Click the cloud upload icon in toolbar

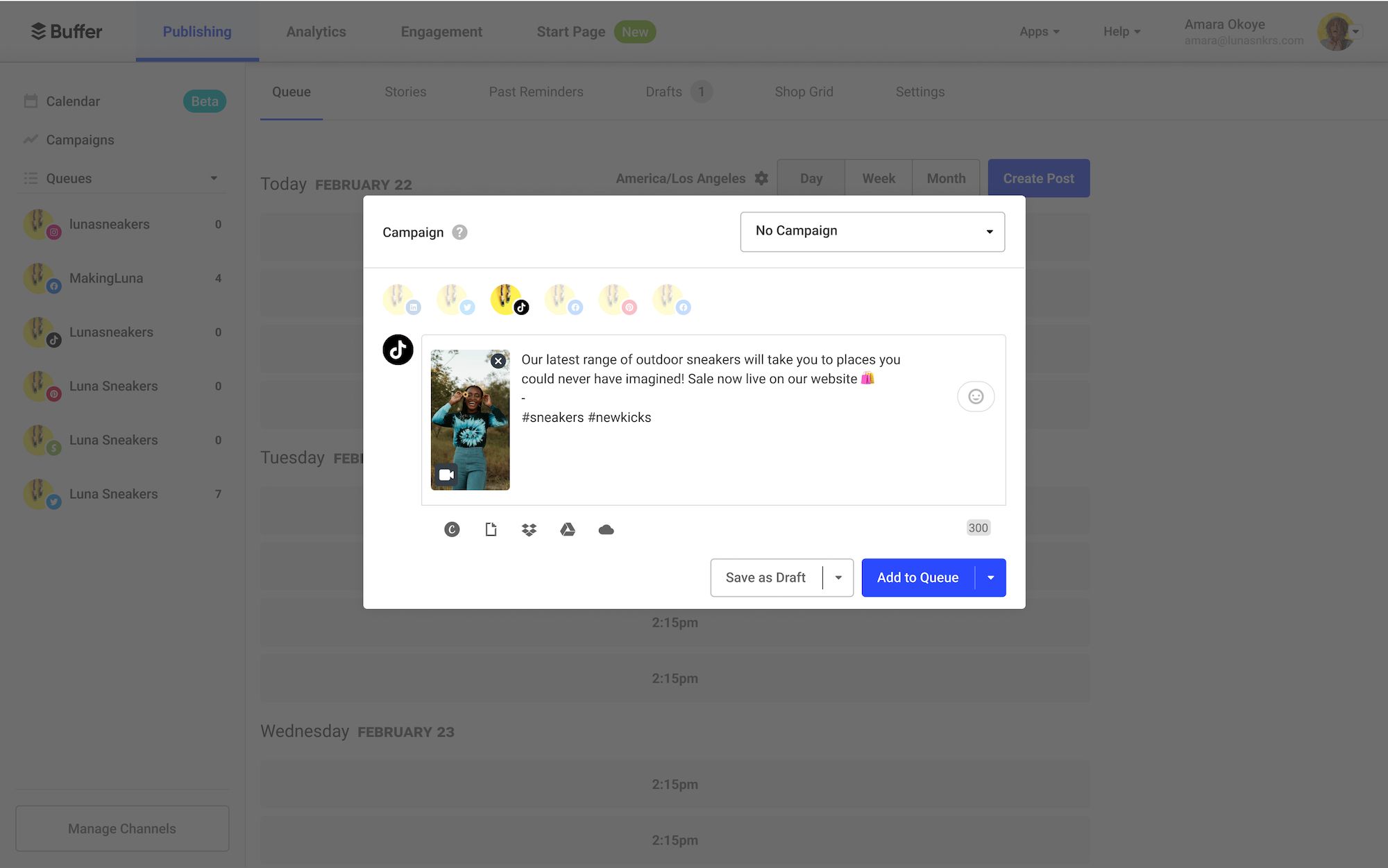pyautogui.click(x=605, y=528)
